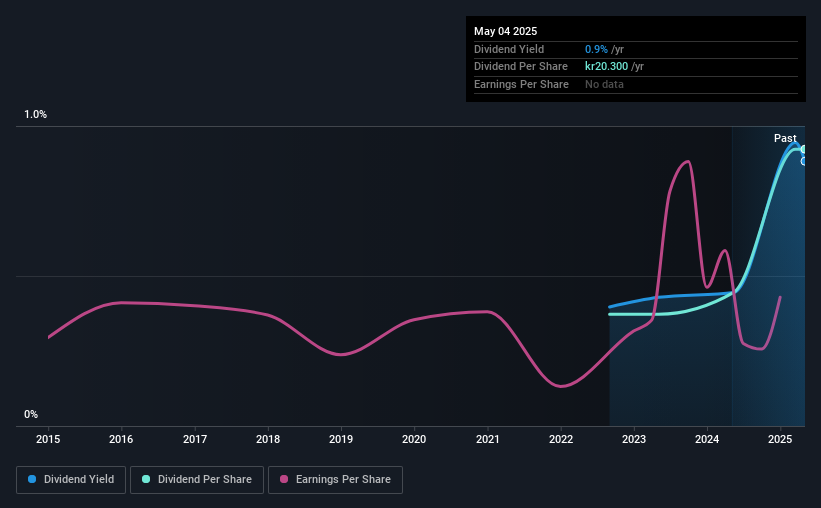Viewport: 821px width, 508px height.
Task: Select the 2018 label on the x-axis
Action: coord(268,439)
